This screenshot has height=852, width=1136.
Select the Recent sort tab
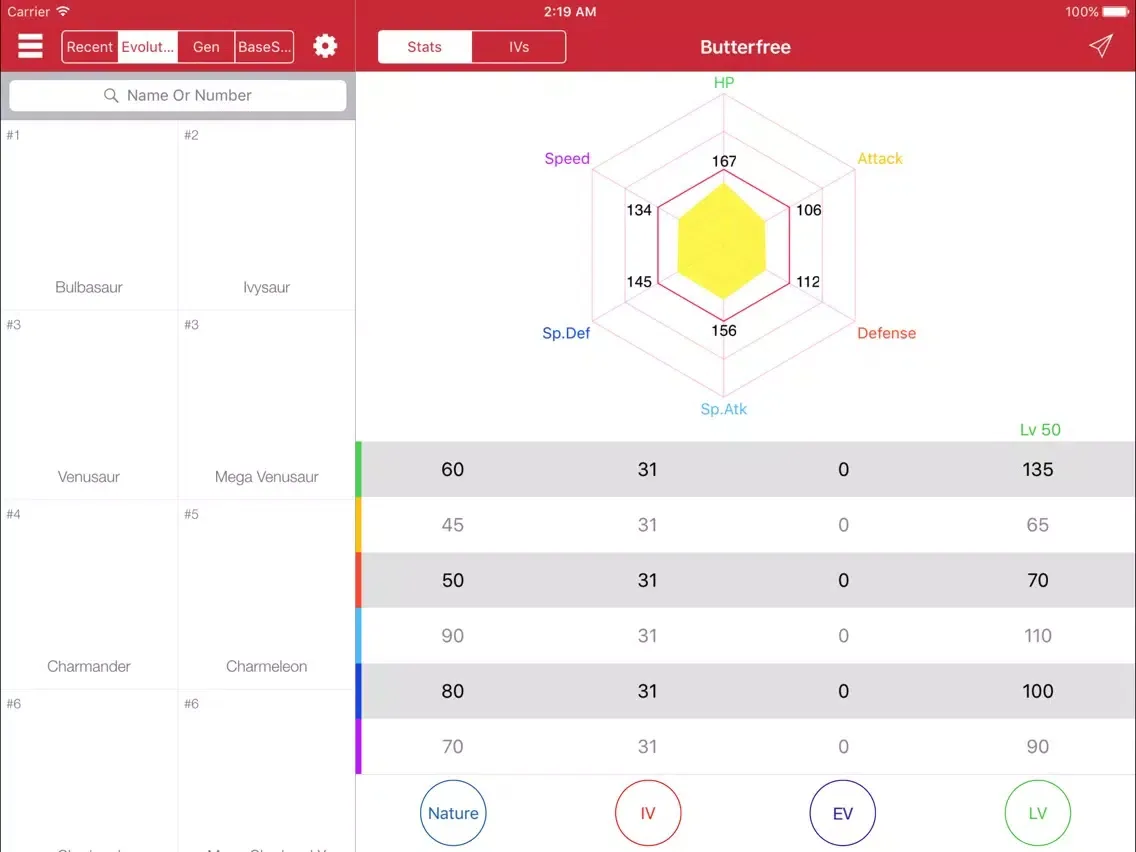click(90, 47)
